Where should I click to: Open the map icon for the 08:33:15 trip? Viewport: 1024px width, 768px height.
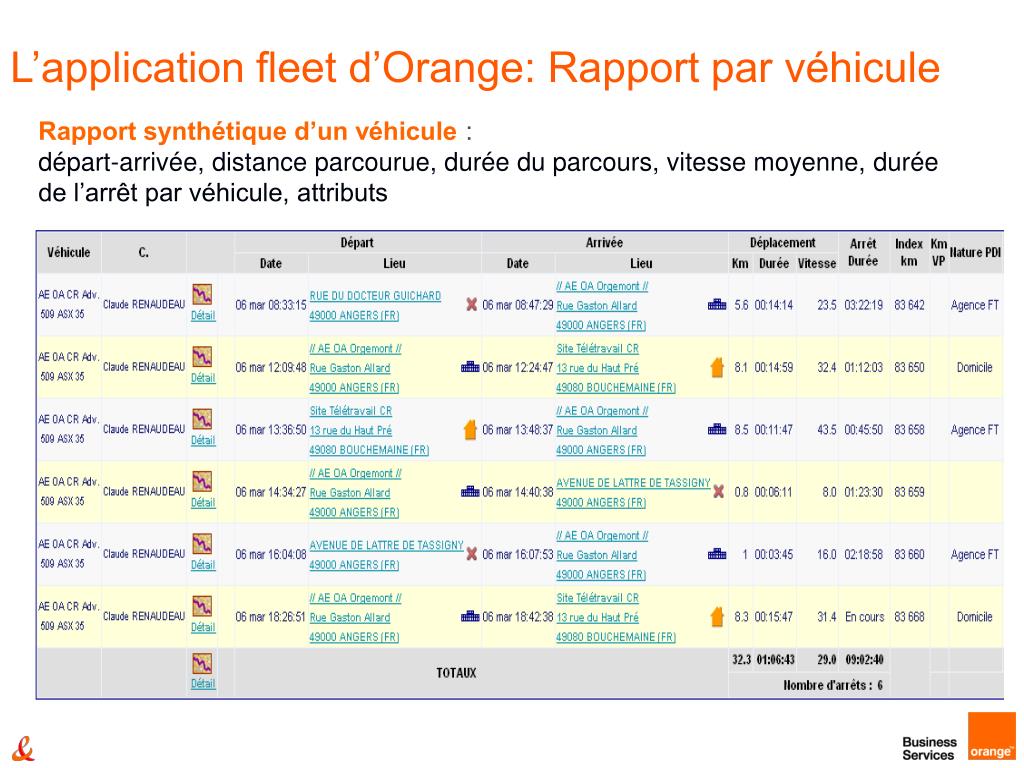point(202,294)
